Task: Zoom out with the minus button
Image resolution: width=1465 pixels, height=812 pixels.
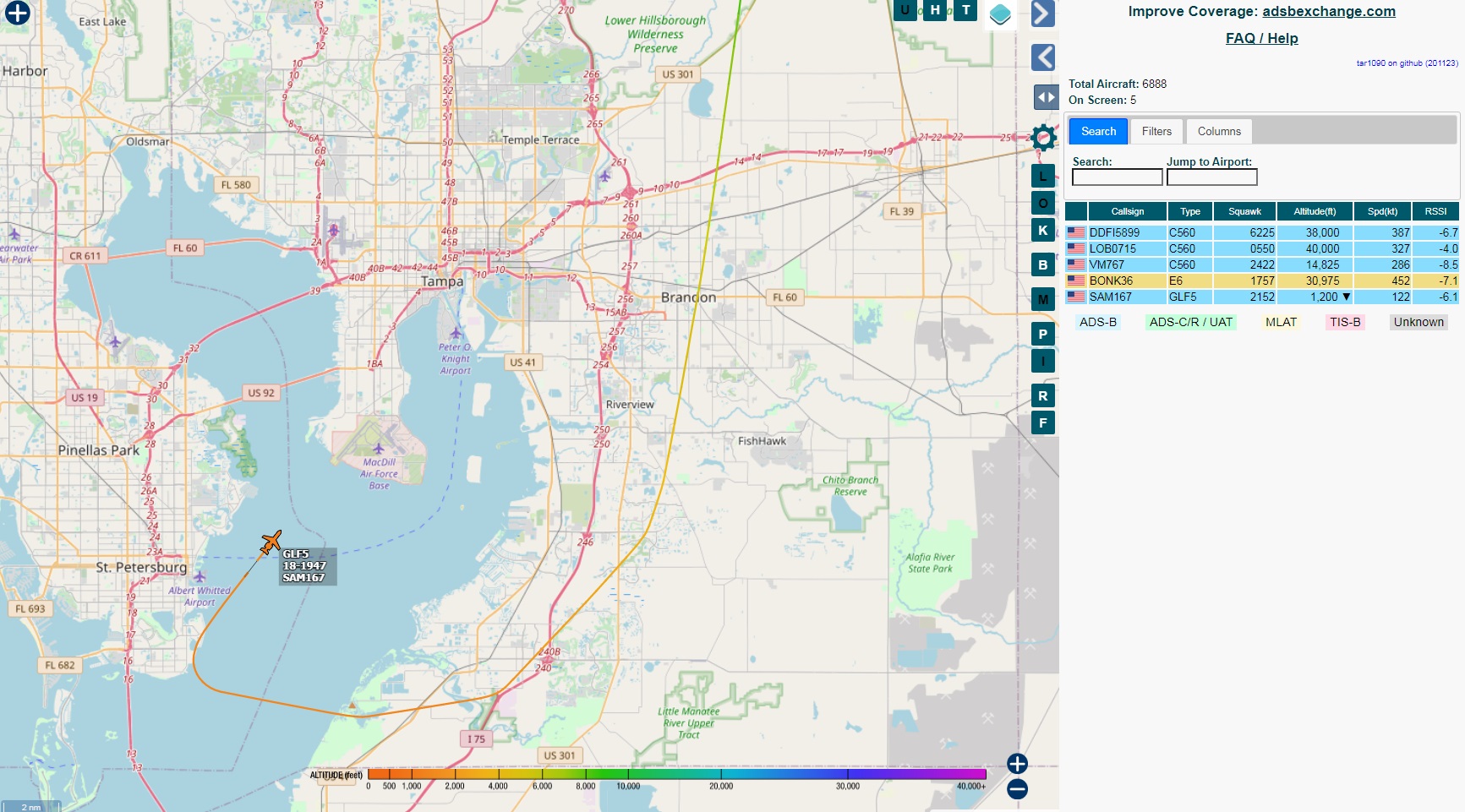Action: (x=1017, y=789)
